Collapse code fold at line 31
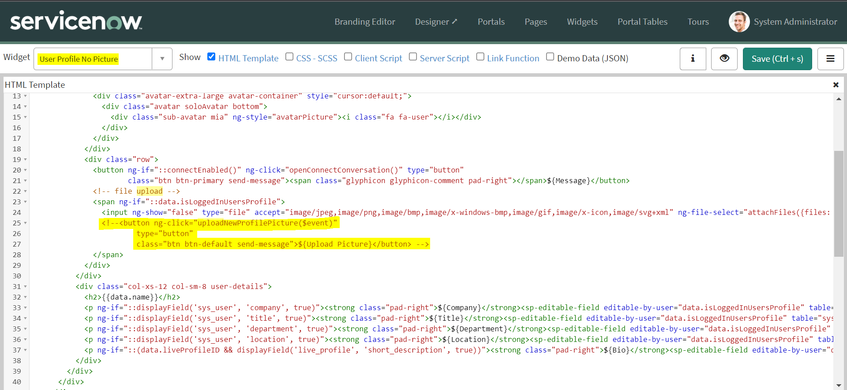This screenshot has height=390, width=847. click(x=26, y=286)
